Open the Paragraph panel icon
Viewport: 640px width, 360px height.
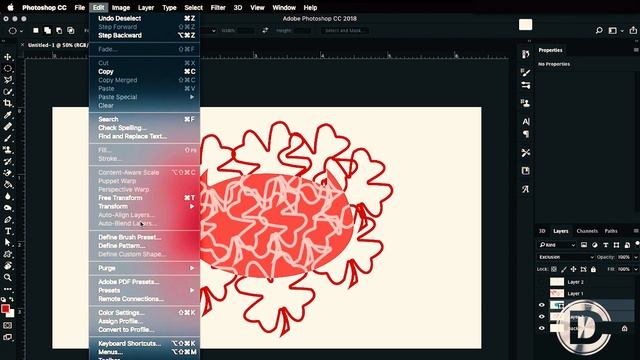click(526, 134)
